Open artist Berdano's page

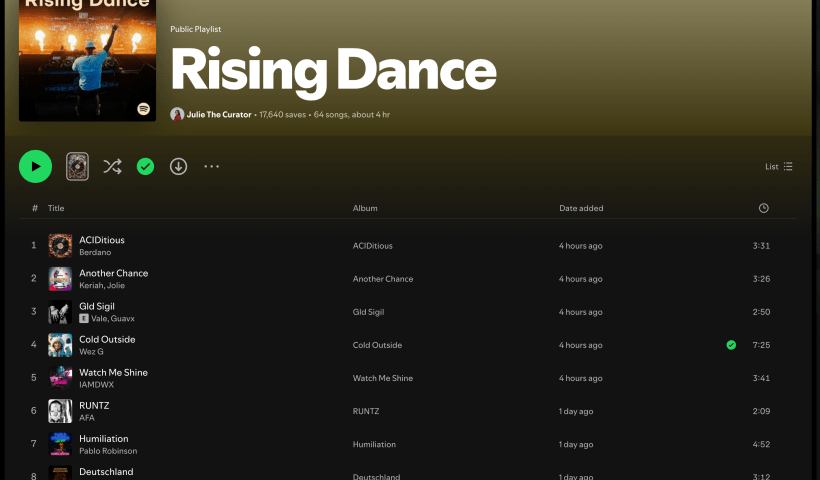tap(96, 253)
